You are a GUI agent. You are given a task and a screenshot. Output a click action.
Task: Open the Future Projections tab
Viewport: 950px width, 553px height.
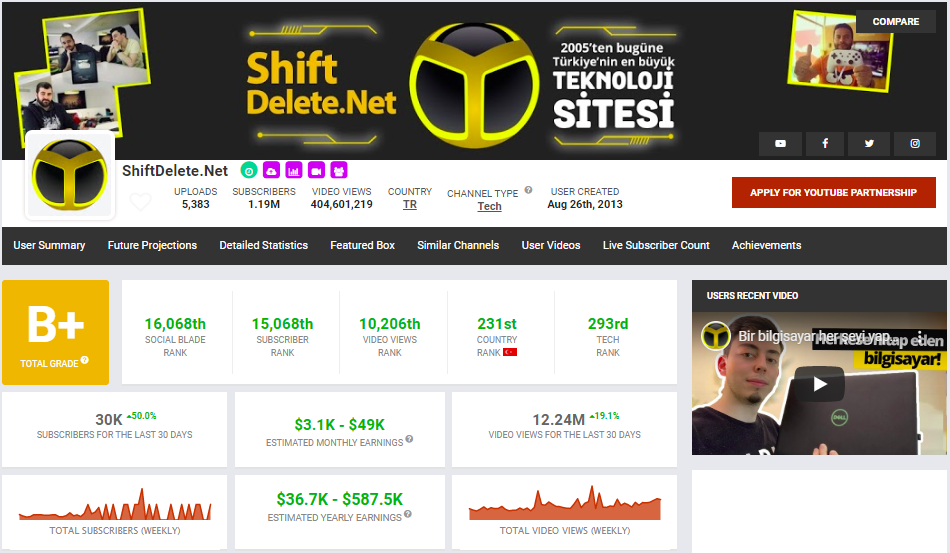(152, 245)
